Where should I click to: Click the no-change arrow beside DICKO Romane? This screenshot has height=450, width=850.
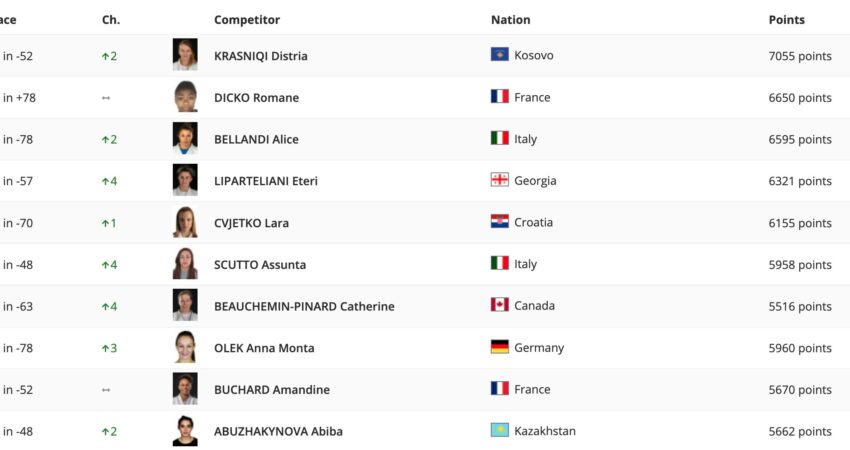[x=106, y=98]
